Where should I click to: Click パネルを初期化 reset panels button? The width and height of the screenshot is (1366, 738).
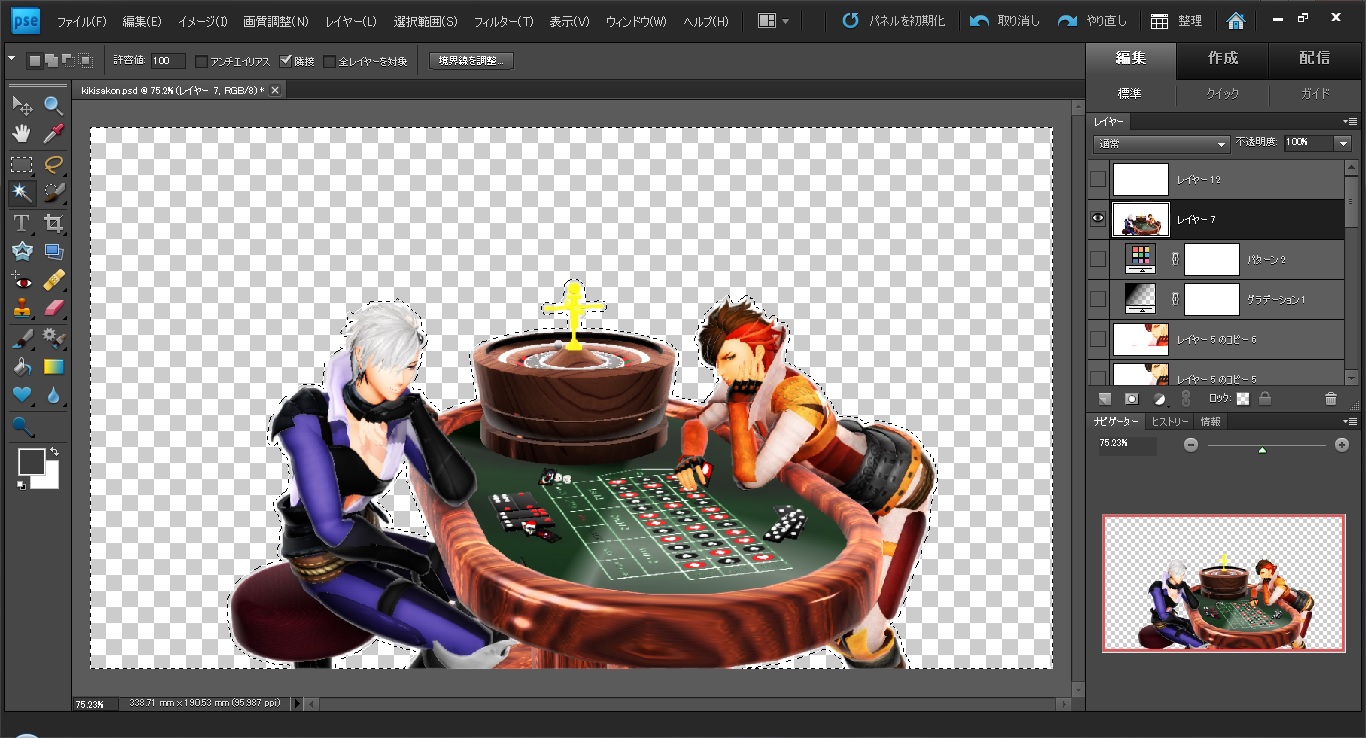click(893, 21)
